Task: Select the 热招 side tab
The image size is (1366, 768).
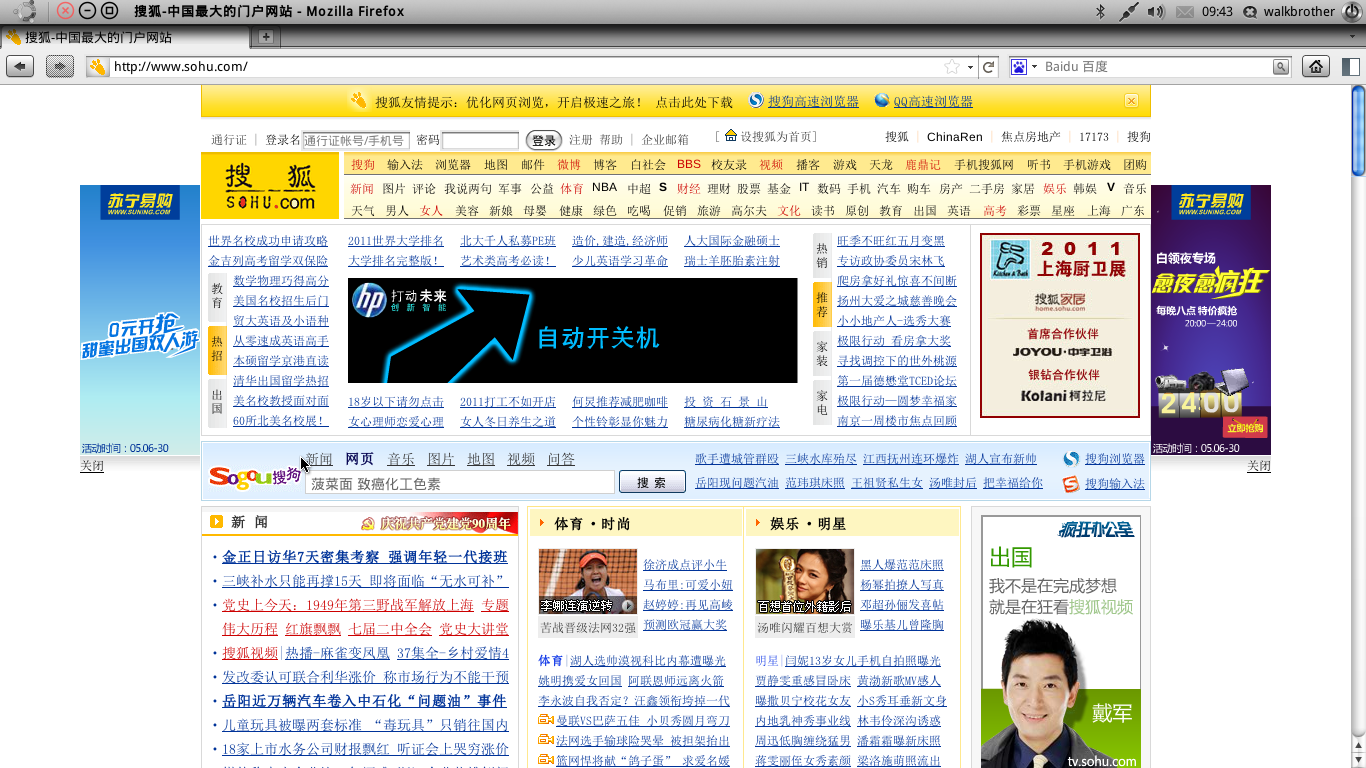Action: click(x=217, y=350)
